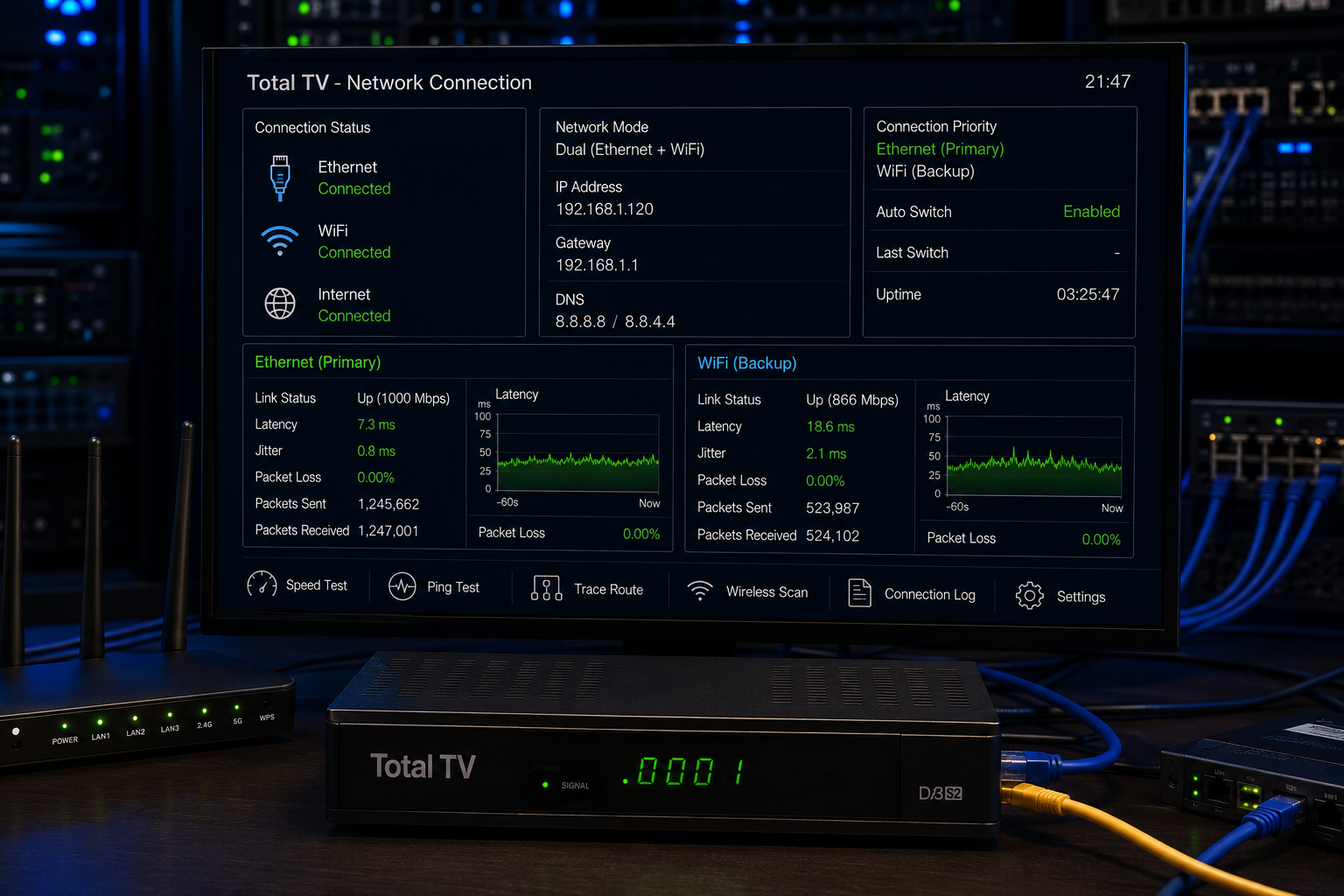Click the Uptime value 03:25:47

pyautogui.click(x=1088, y=295)
